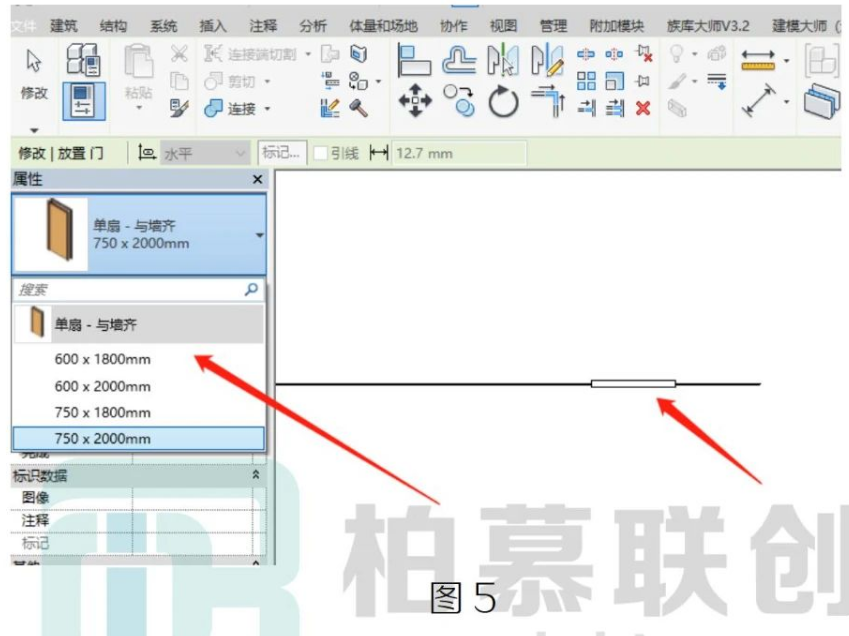Click the Match Type Properties paintbrush icon
849x636 pixels.
pyautogui.click(x=179, y=108)
